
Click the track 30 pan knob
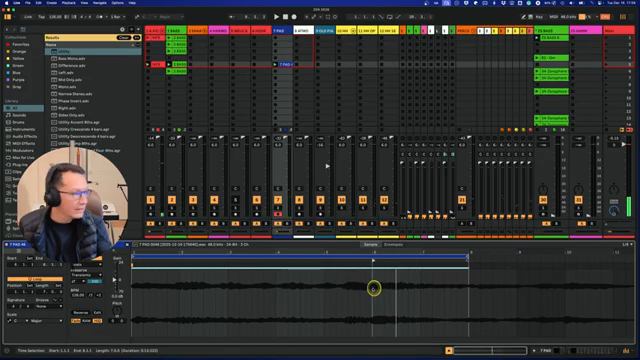pyautogui.click(x=543, y=189)
